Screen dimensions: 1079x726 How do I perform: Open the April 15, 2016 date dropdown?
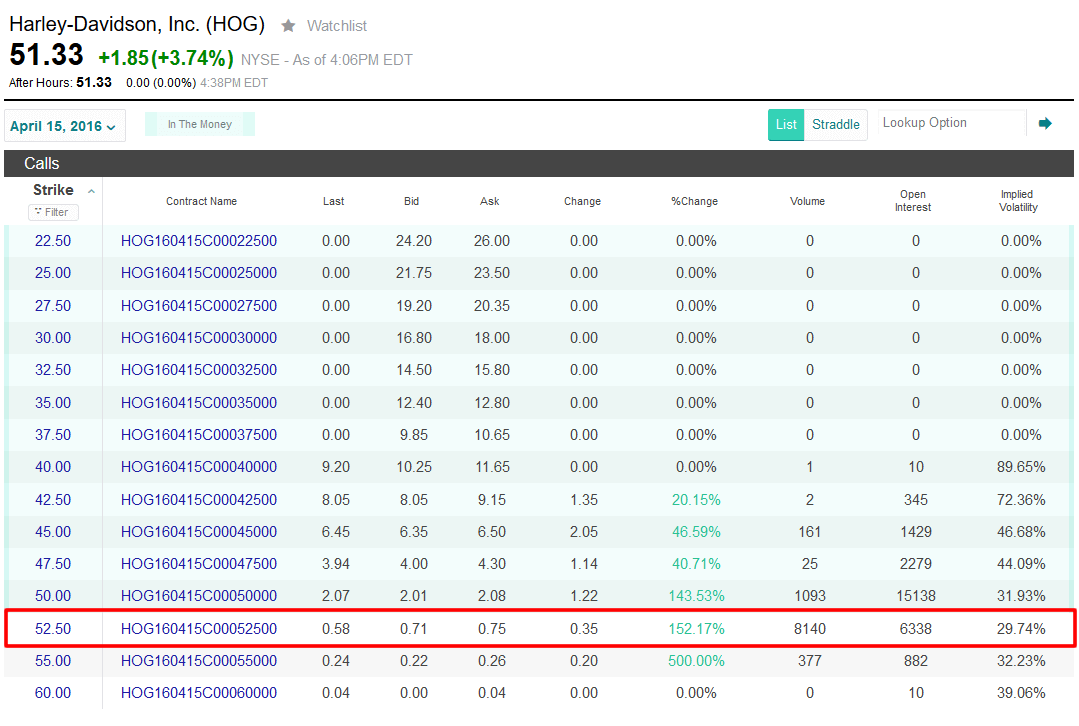tap(64, 126)
